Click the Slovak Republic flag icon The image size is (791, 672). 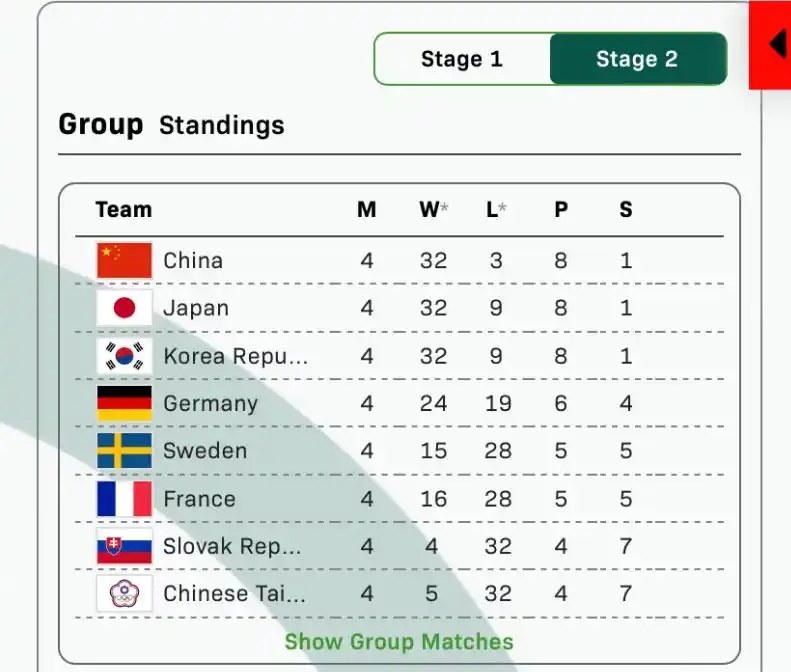point(124,546)
